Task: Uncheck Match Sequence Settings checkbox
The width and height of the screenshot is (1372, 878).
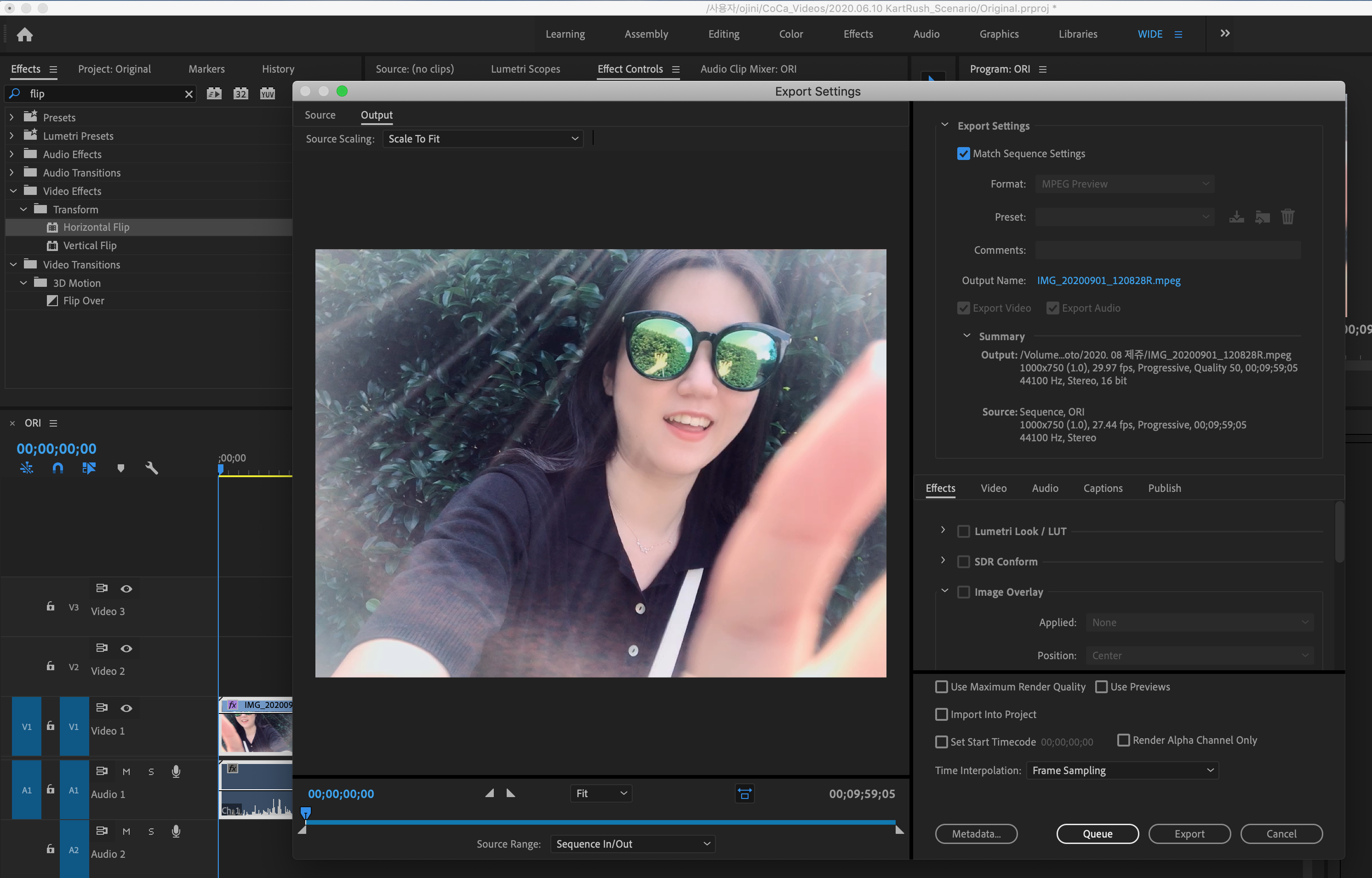Action: coord(963,154)
